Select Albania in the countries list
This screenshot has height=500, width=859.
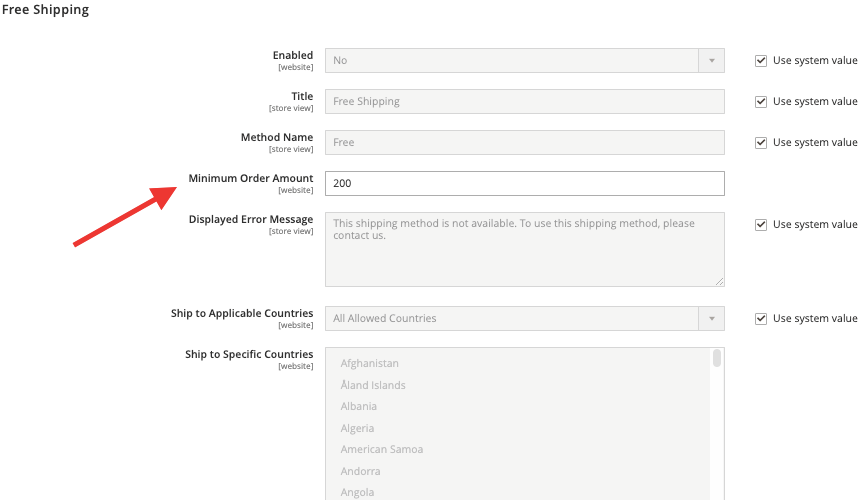click(x=359, y=406)
